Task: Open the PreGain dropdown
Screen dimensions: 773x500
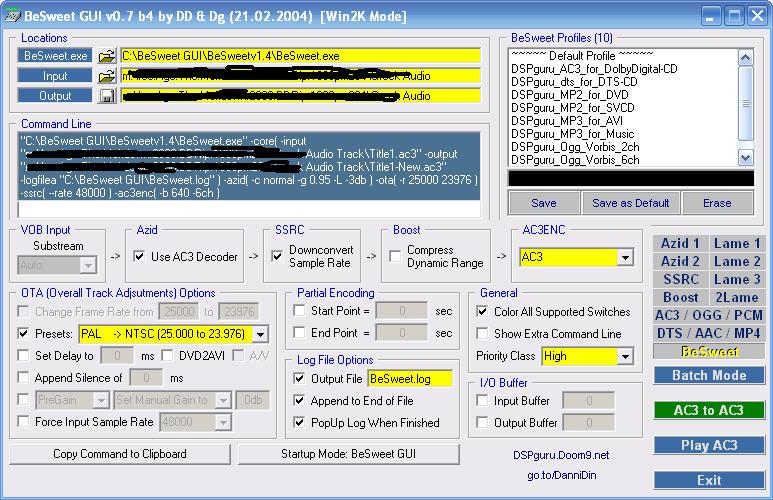Action: point(101,400)
